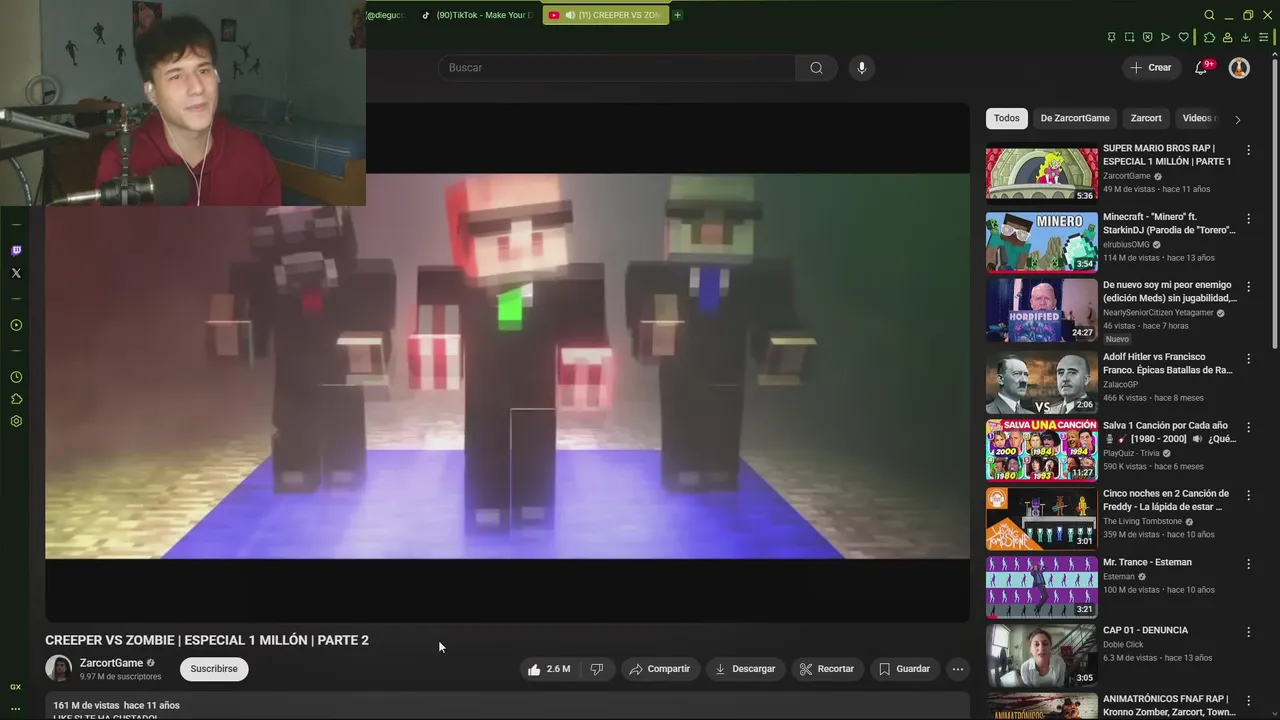Screen dimensions: 1280x720
Task: Open more options for De nuevo soy mi peor enemigo
Action: point(1248,286)
